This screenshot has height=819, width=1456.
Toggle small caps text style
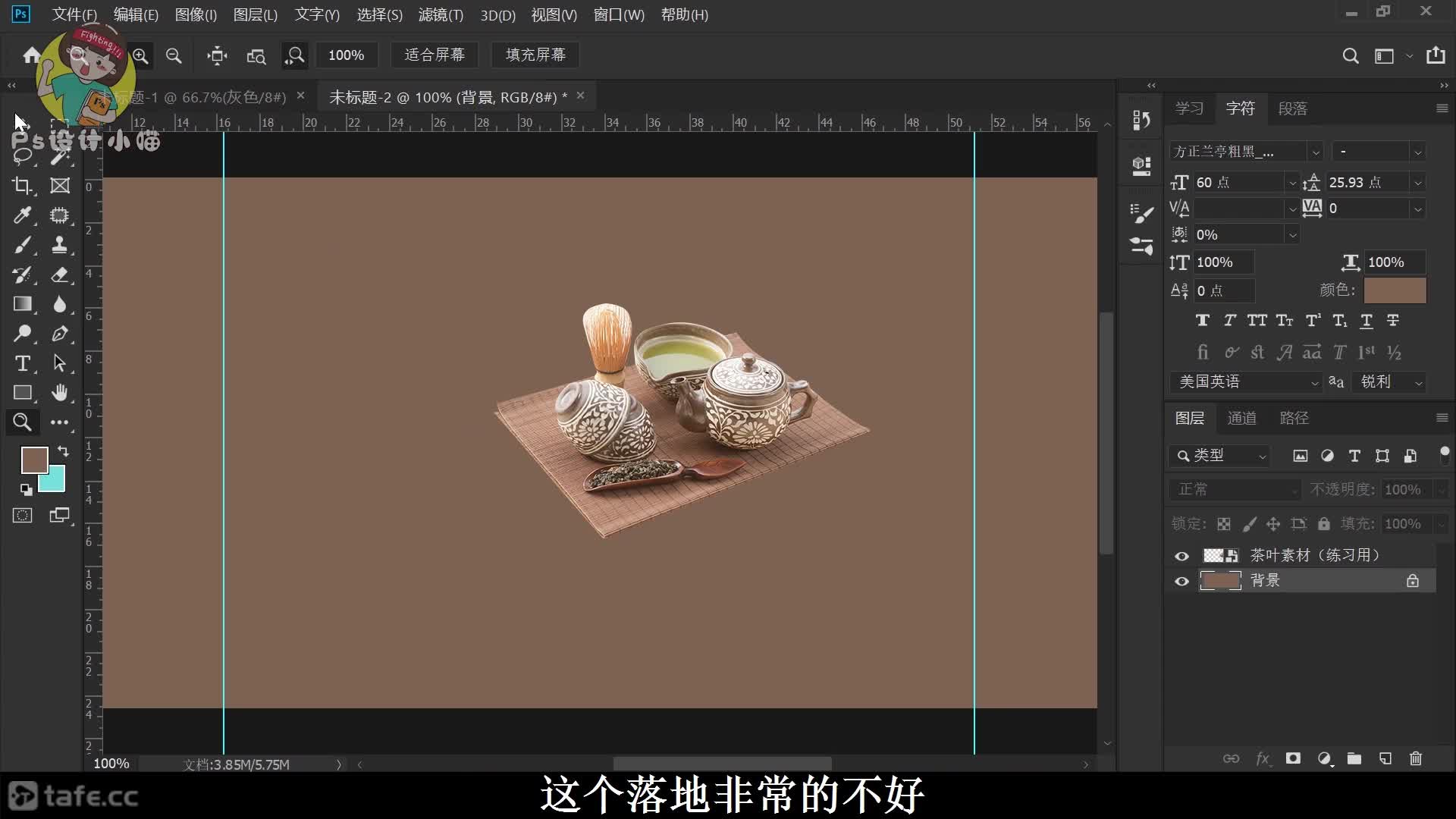[x=1285, y=321]
